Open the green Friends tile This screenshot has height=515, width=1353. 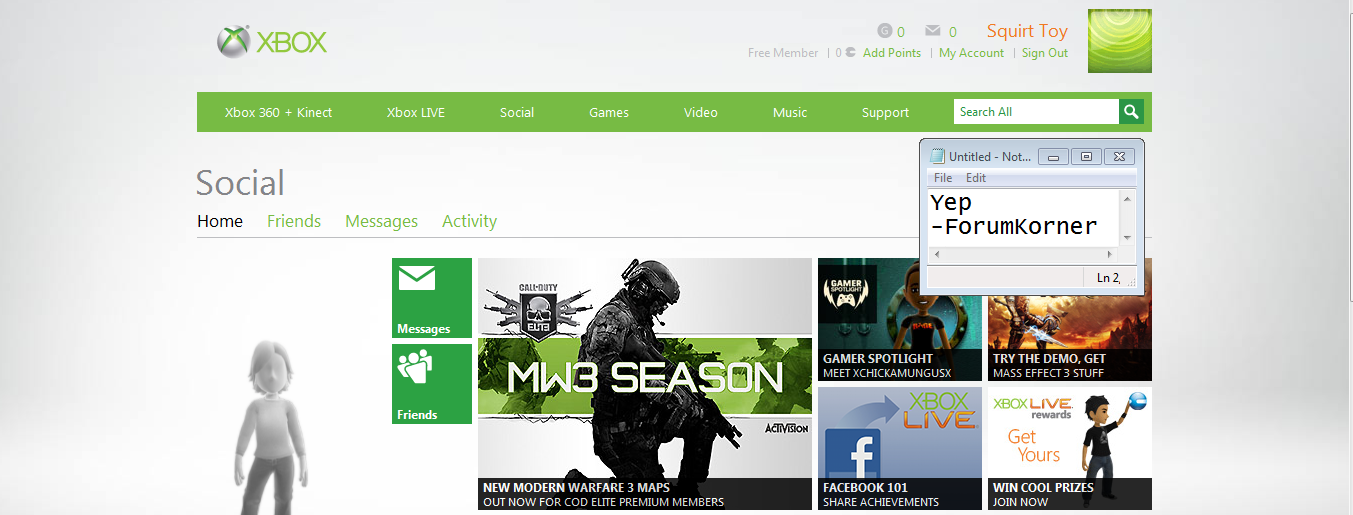tap(432, 384)
